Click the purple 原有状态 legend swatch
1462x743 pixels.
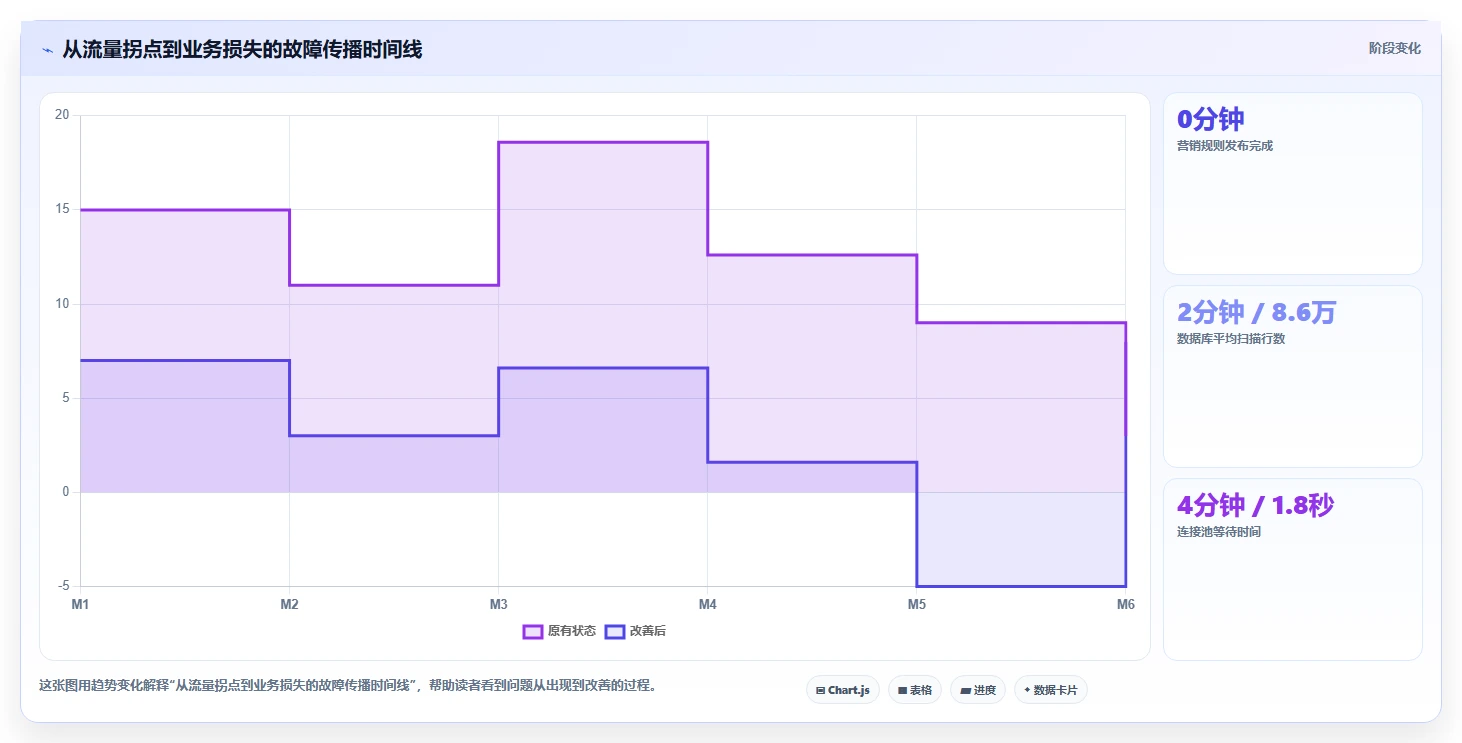coord(533,631)
